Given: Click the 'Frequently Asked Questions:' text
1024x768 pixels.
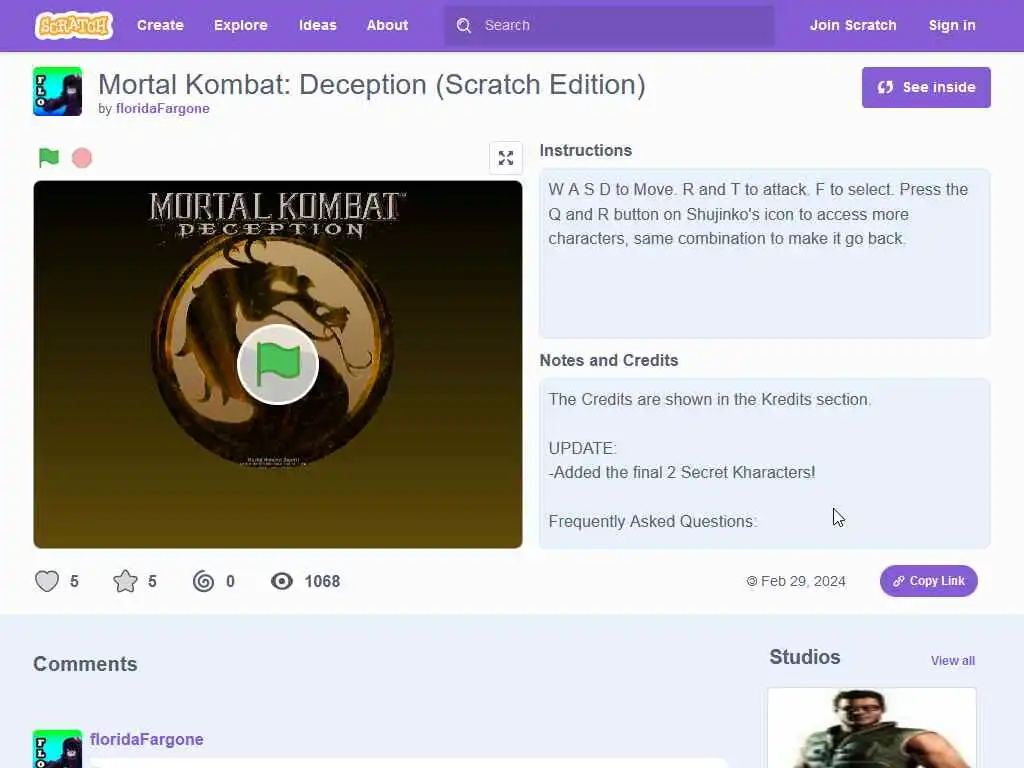Looking at the screenshot, I should tap(652, 521).
